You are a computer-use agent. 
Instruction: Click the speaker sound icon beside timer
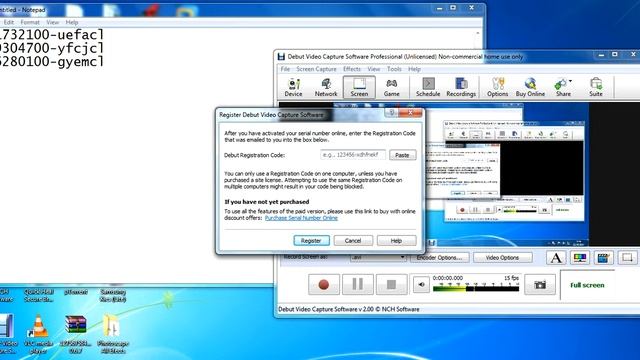click(x=421, y=284)
